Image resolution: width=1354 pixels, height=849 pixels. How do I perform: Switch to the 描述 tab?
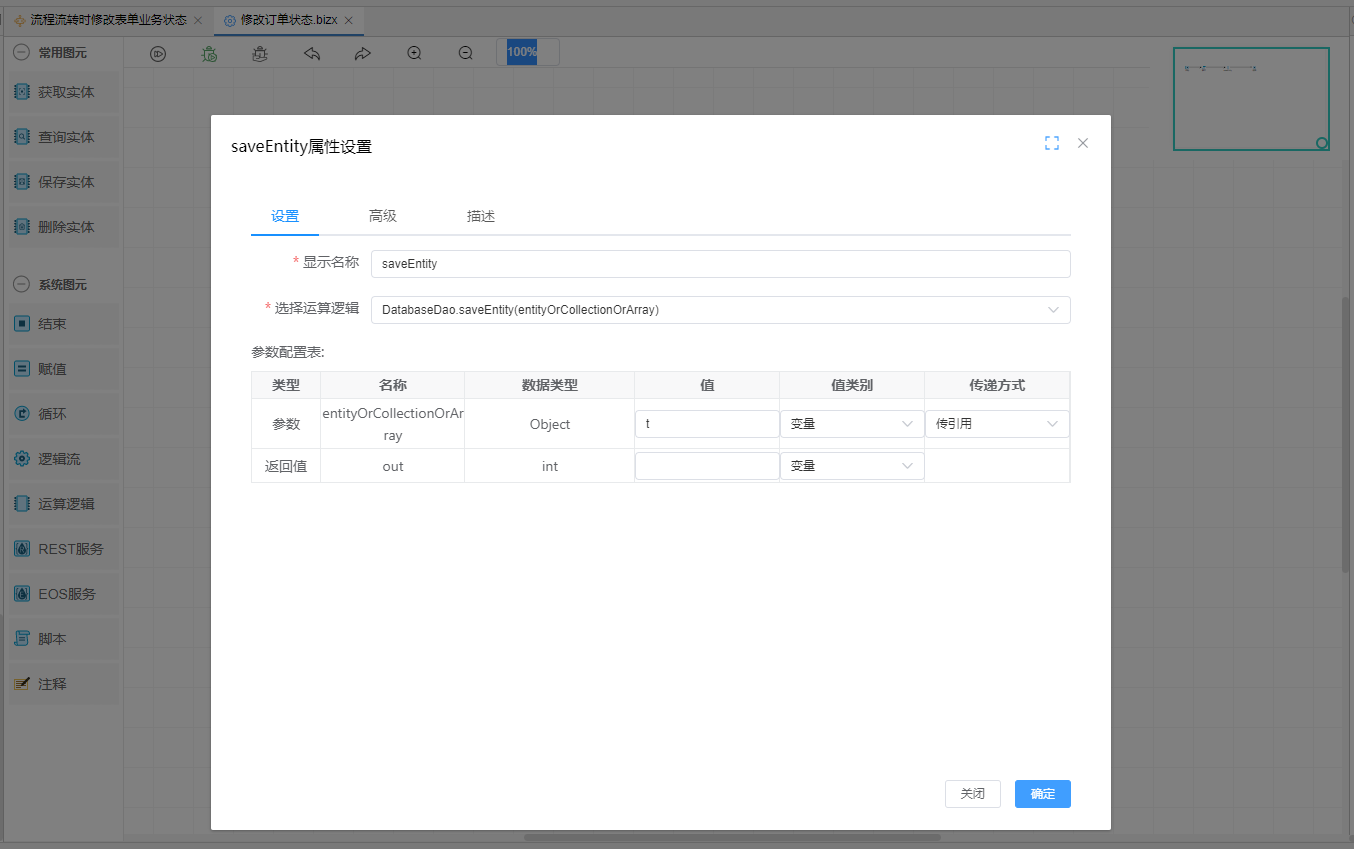click(x=481, y=216)
